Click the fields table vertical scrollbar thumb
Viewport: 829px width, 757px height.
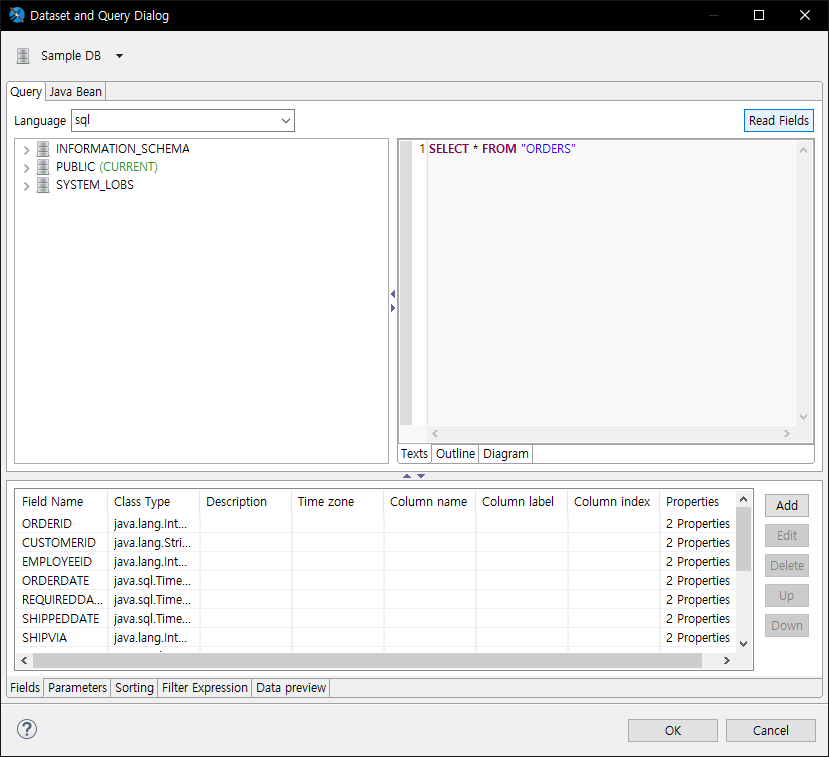click(x=743, y=539)
